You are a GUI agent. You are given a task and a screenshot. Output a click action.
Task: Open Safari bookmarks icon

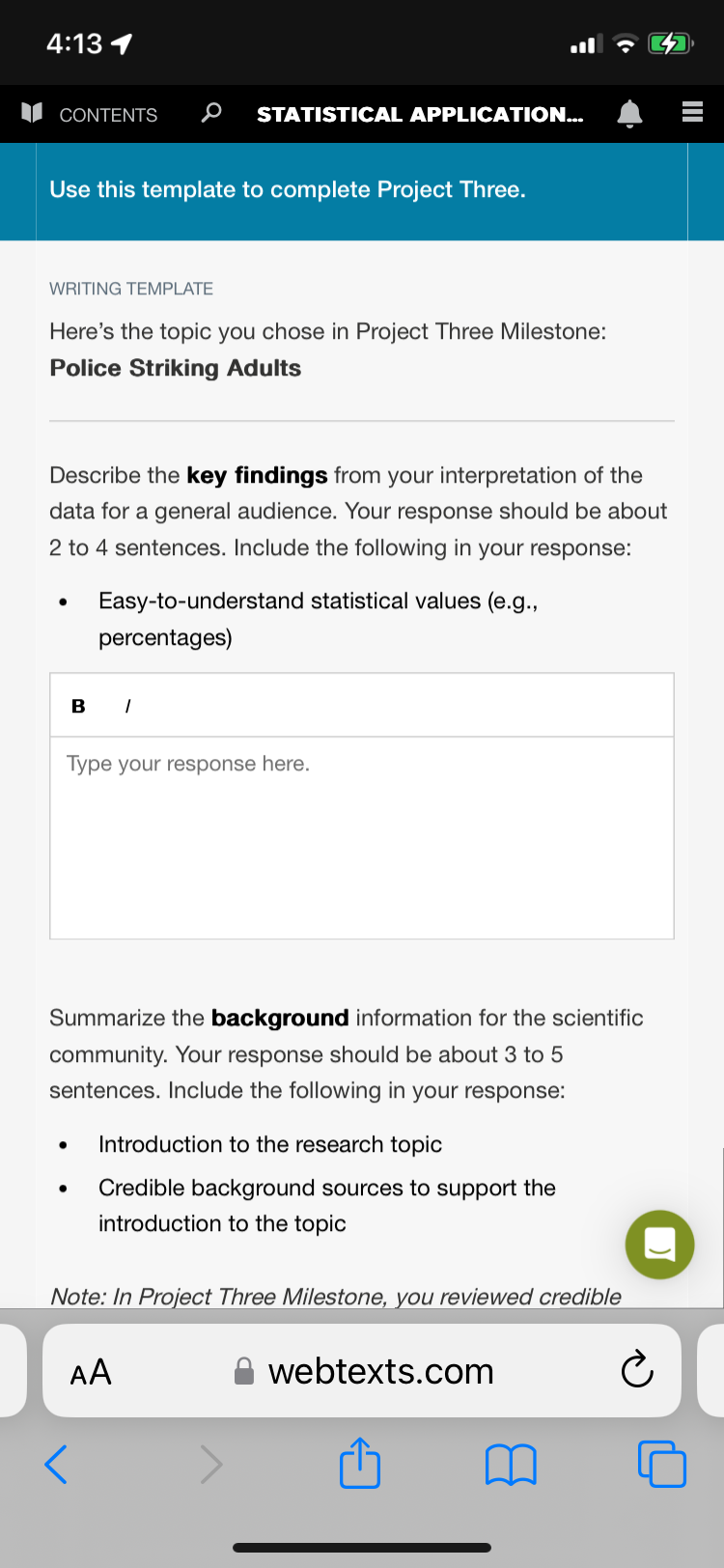510,1464
